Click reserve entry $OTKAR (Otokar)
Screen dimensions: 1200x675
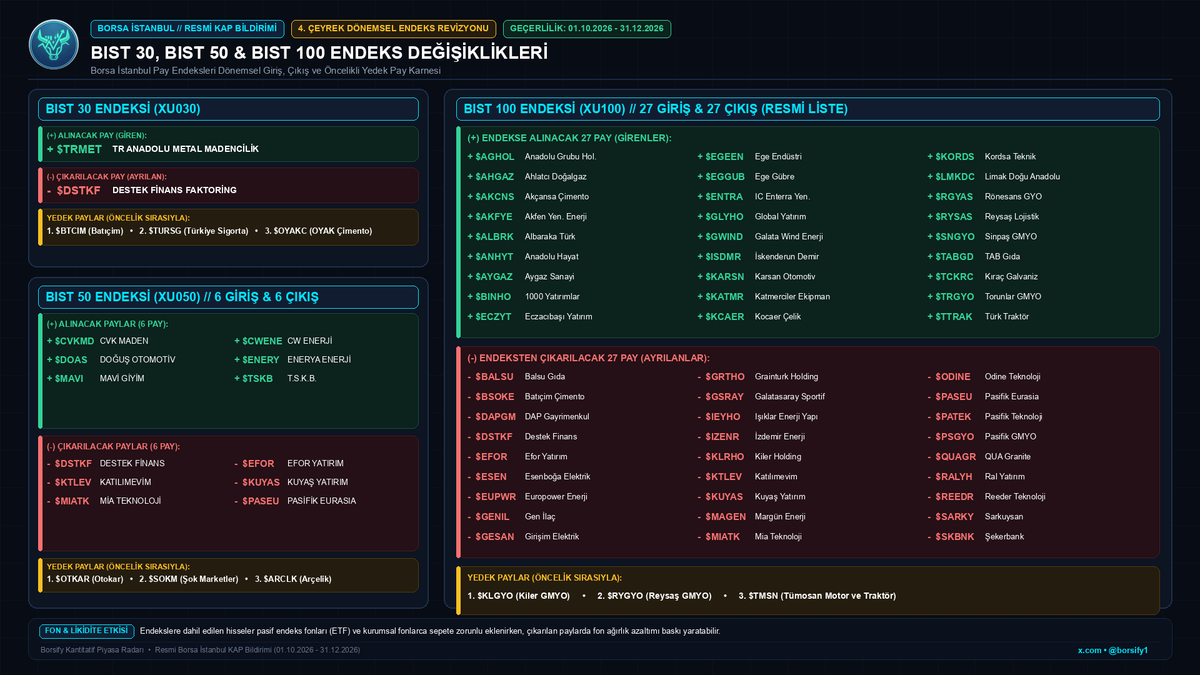coord(85,579)
